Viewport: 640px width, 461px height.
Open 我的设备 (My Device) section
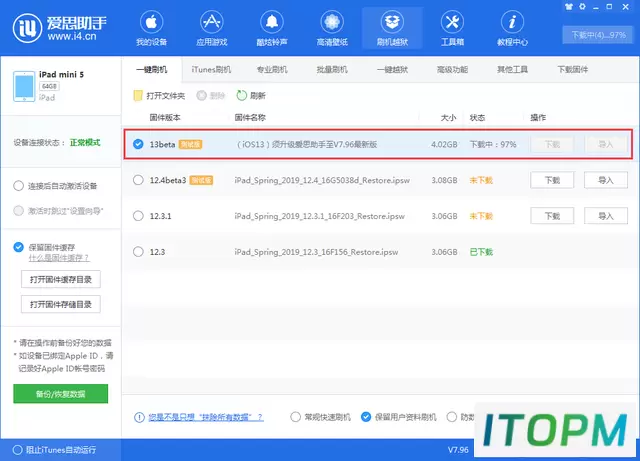click(151, 29)
